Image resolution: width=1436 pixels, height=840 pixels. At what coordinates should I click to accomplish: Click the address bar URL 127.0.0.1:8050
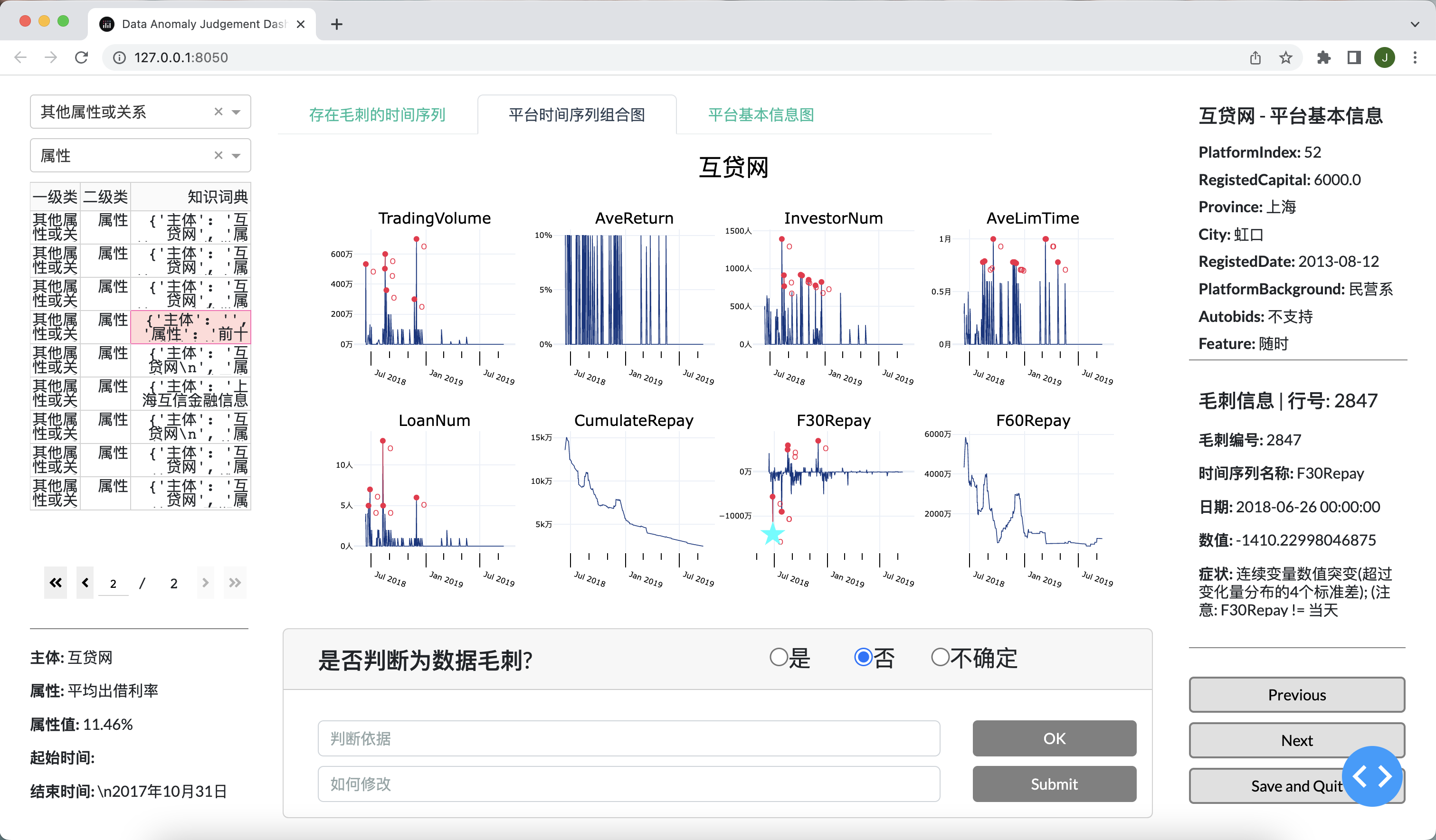tap(181, 57)
